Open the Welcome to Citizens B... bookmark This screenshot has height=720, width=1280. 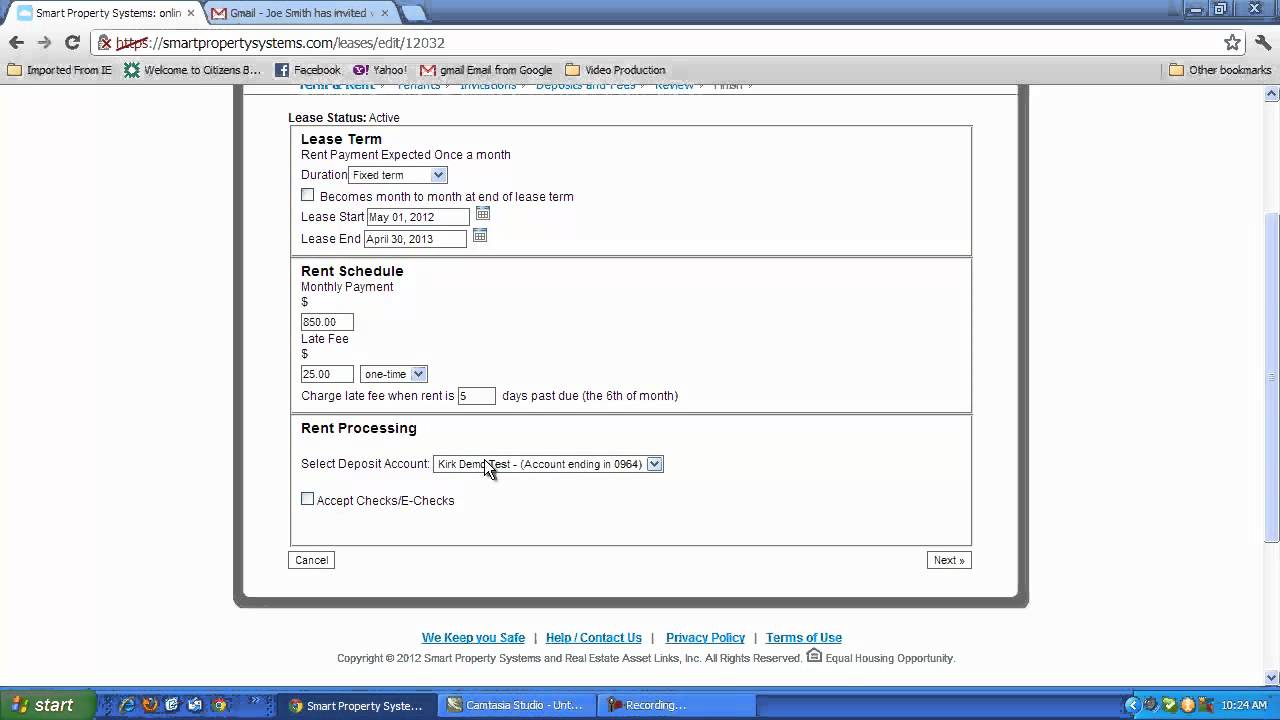click(192, 70)
